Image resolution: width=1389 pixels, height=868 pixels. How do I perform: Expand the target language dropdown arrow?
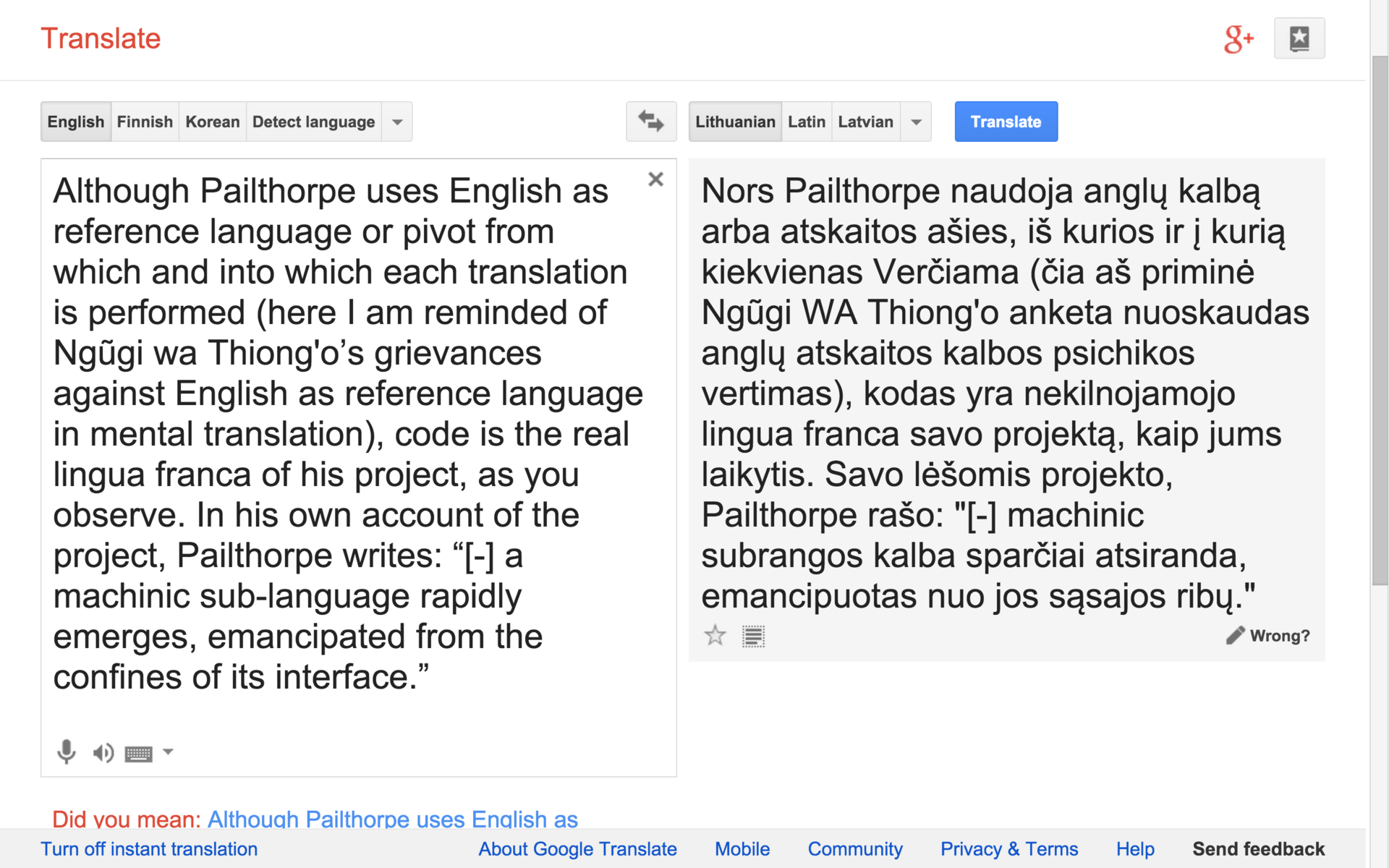coord(916,122)
